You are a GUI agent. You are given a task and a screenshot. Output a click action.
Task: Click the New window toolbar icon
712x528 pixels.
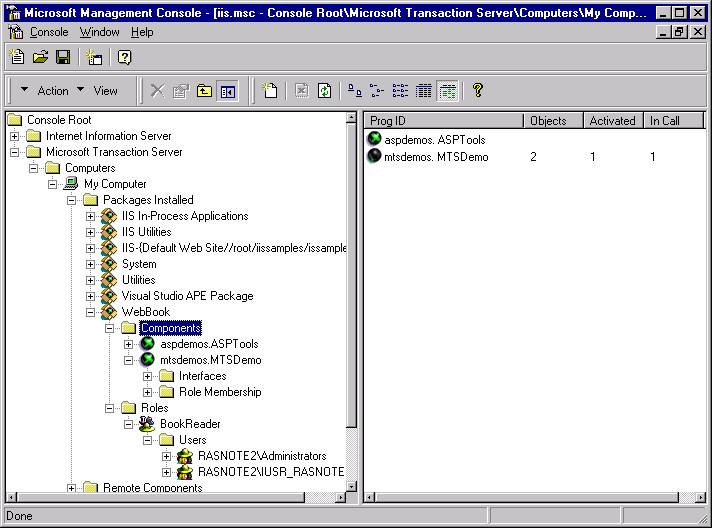[x=94, y=57]
